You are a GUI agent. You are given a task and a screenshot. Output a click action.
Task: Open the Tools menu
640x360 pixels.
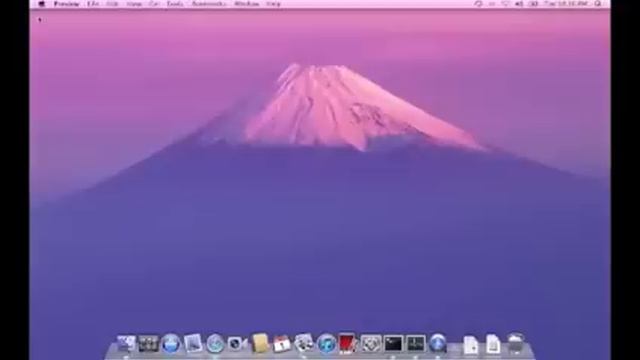(175, 4)
